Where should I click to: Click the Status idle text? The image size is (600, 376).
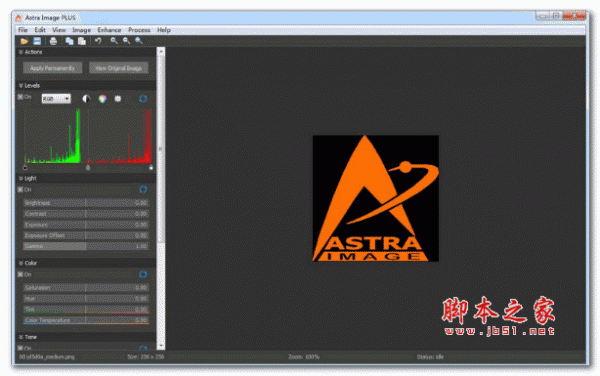(430, 357)
